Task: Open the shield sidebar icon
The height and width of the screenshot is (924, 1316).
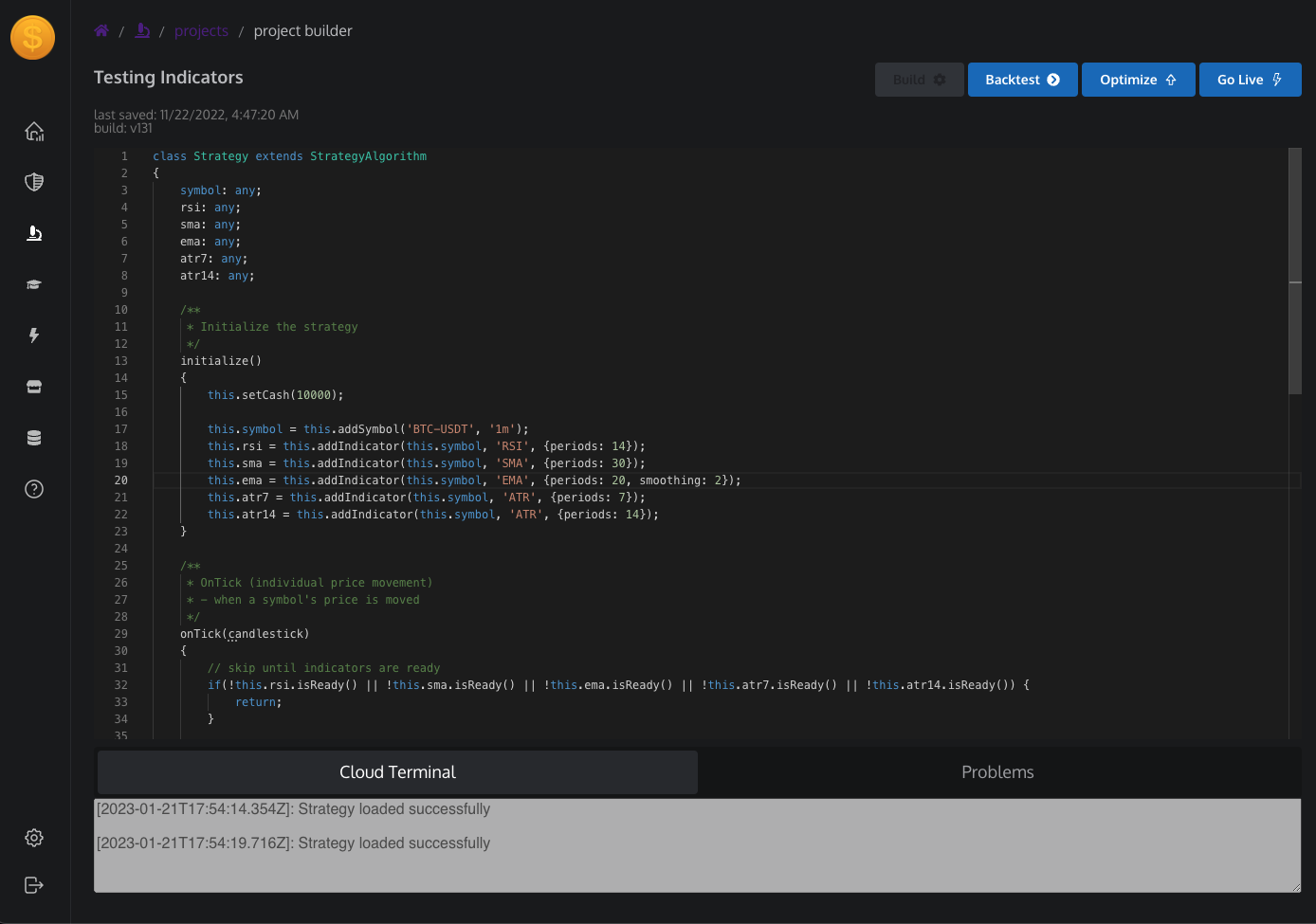Action: click(x=34, y=182)
